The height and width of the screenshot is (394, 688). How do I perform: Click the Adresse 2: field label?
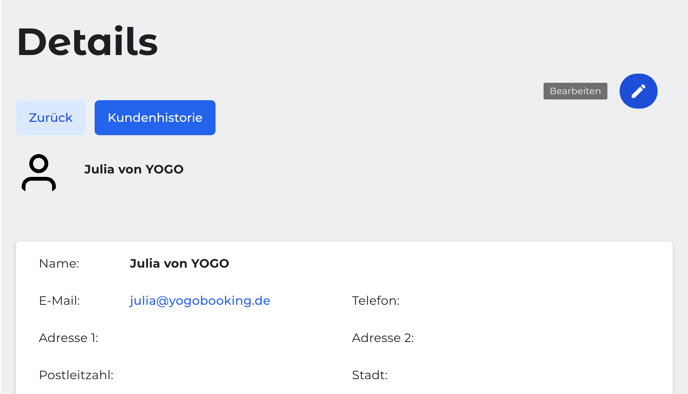pos(383,338)
